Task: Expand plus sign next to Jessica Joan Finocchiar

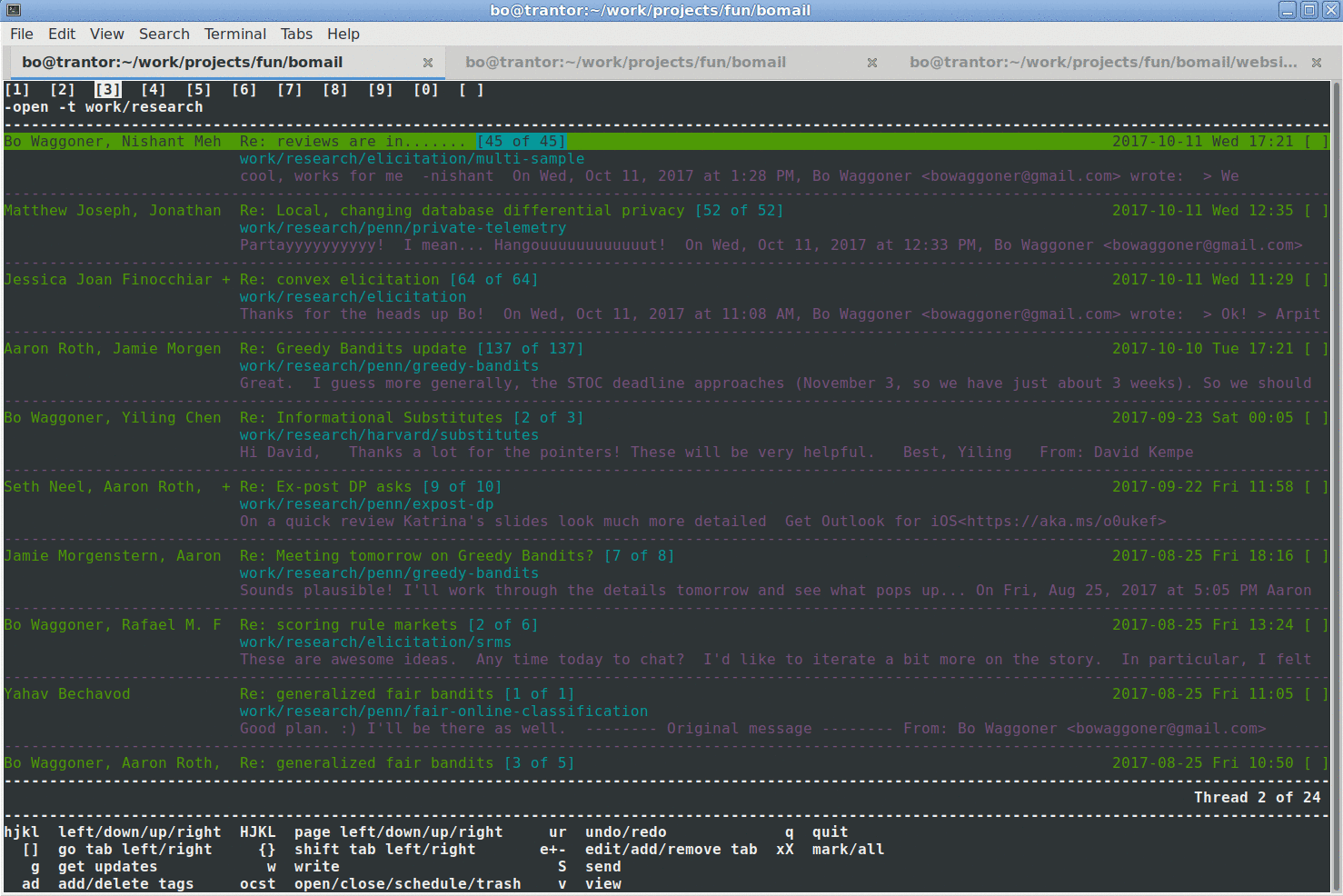Action: coord(226,280)
